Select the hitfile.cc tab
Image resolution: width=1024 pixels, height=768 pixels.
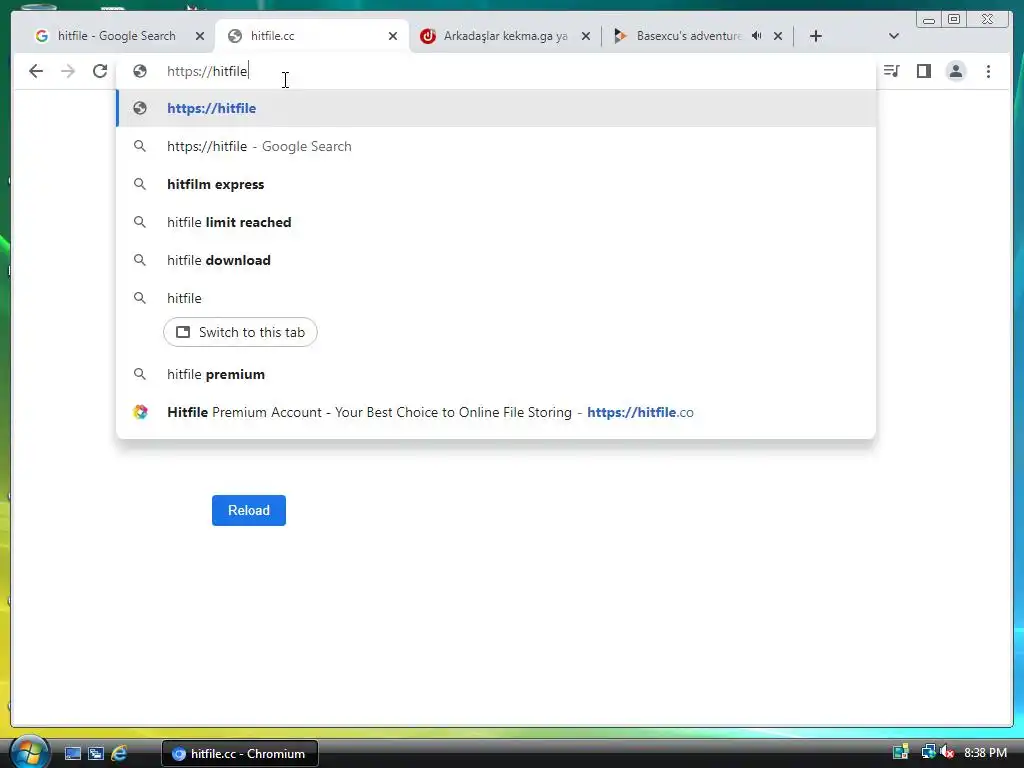311,36
